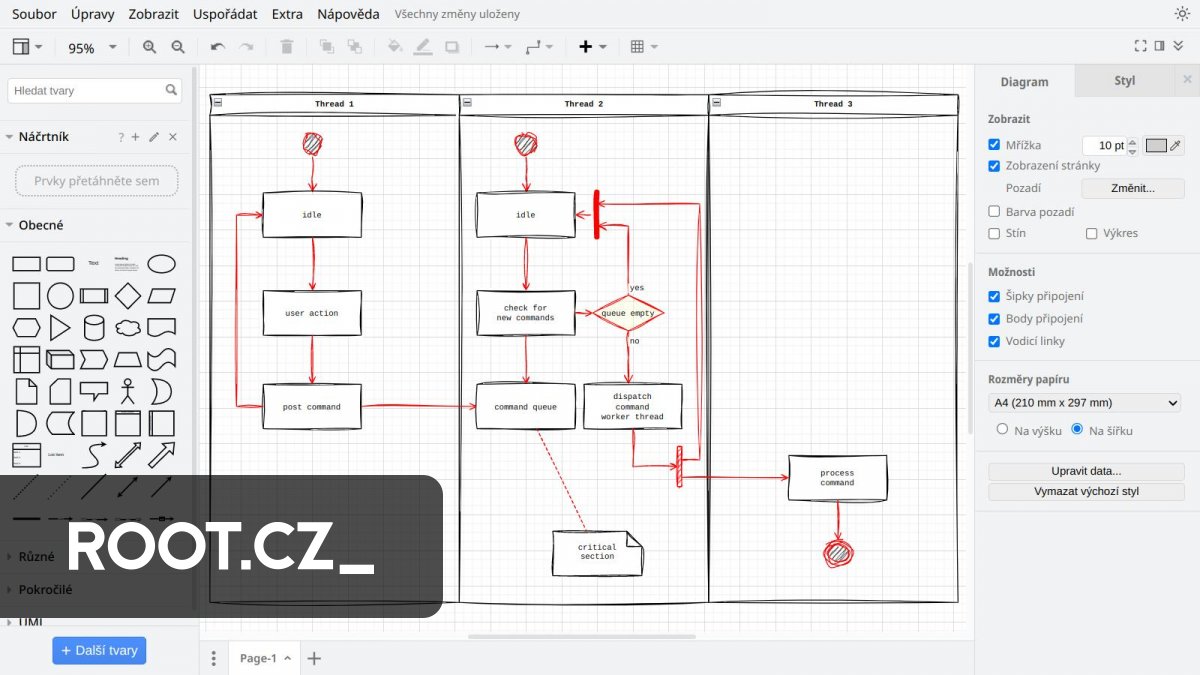Click the Delete trash icon

coord(287,46)
